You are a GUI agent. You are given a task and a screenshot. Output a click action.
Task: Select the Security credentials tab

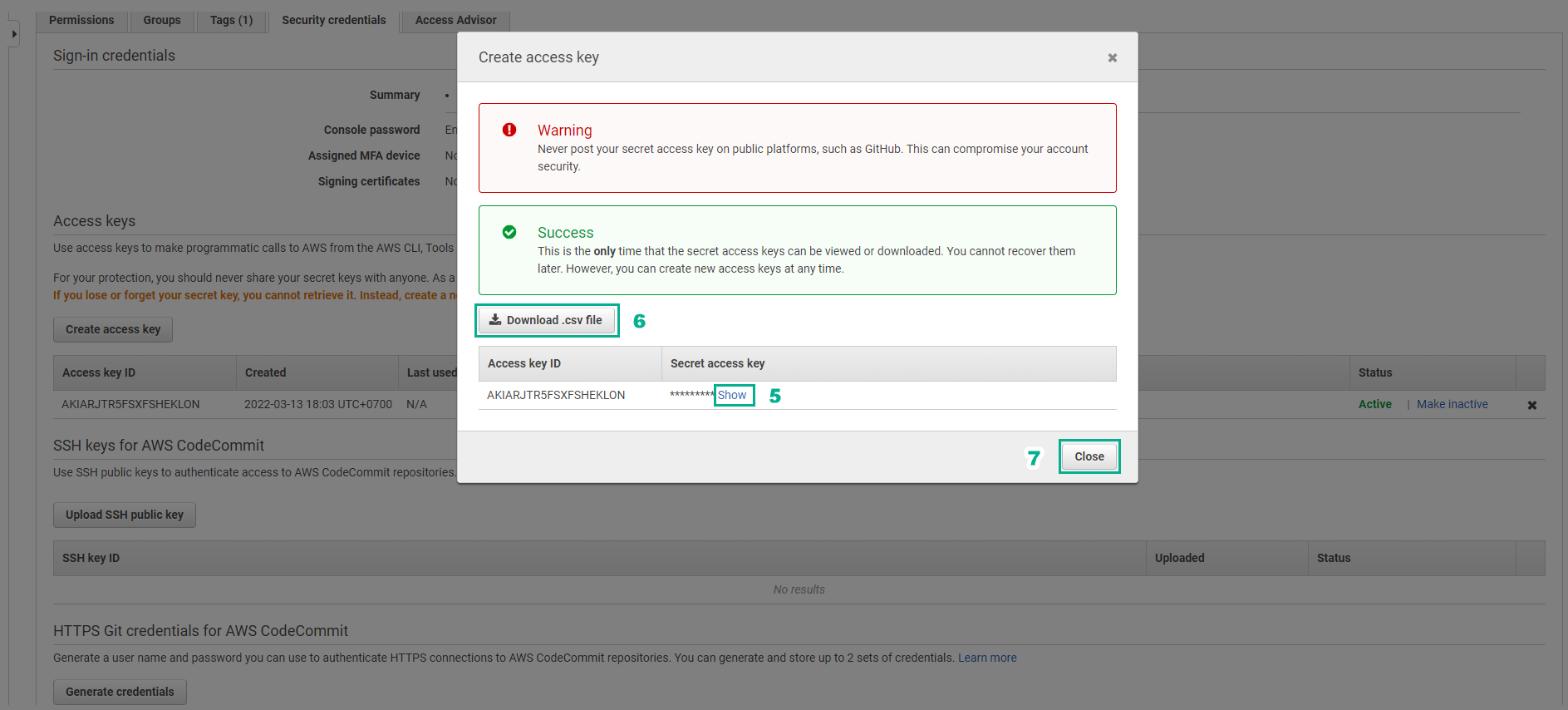pos(333,20)
